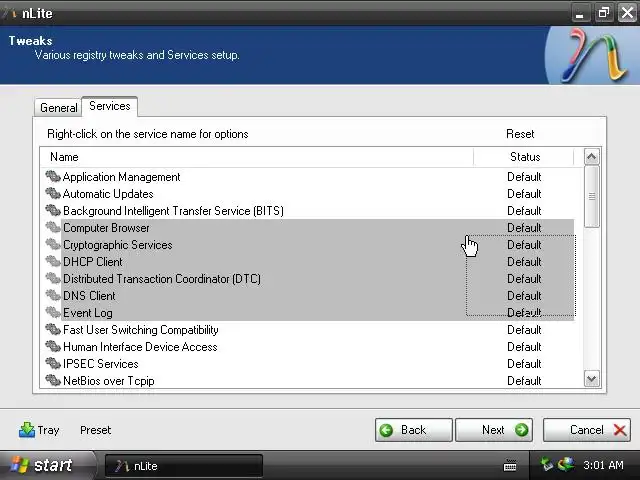The height and width of the screenshot is (480, 640).
Task: Select the Event Log service
Action: click(x=88, y=313)
